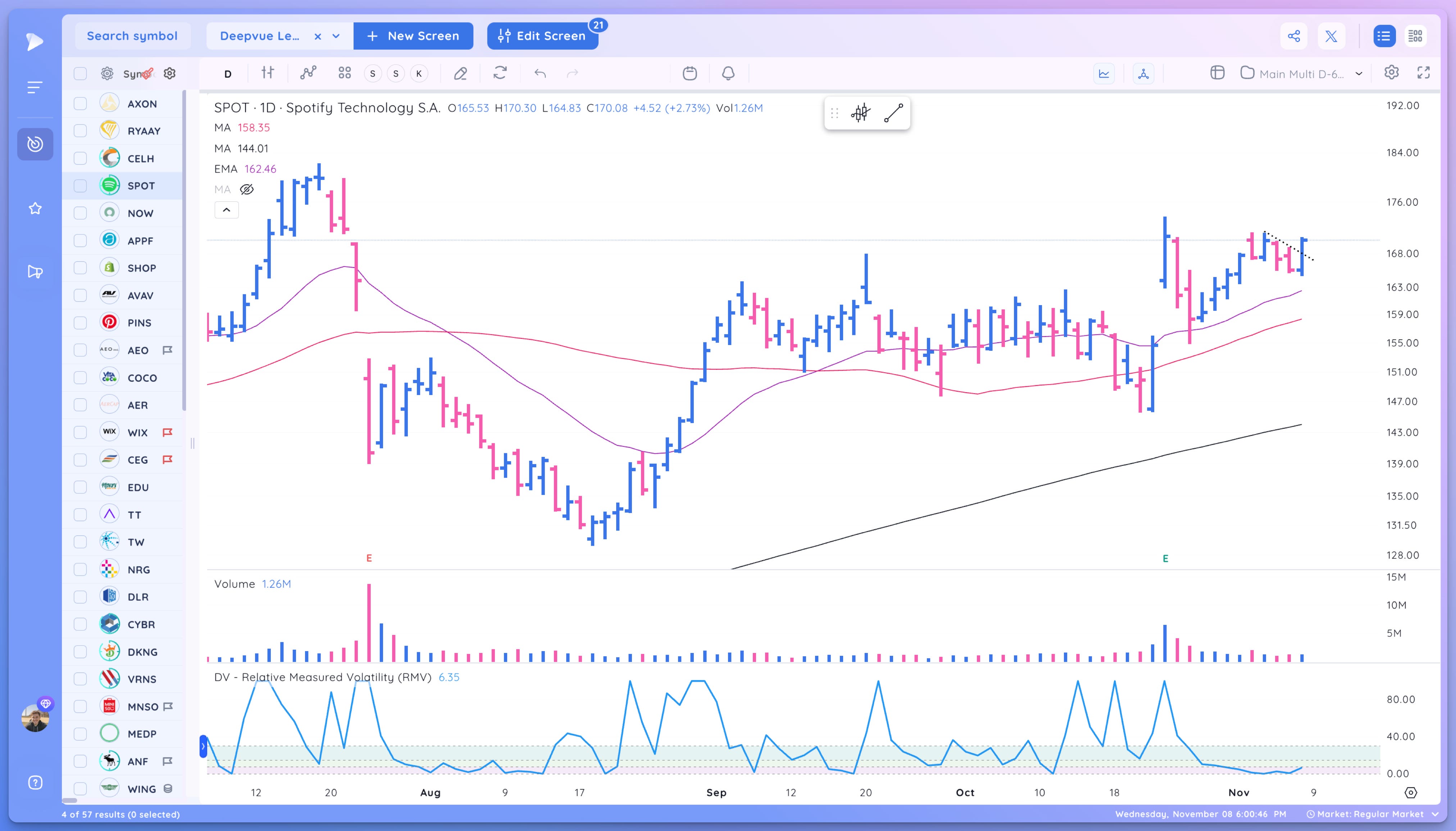Click the X (Twitter) share button
Image resolution: width=1456 pixels, height=831 pixels.
1331,36
